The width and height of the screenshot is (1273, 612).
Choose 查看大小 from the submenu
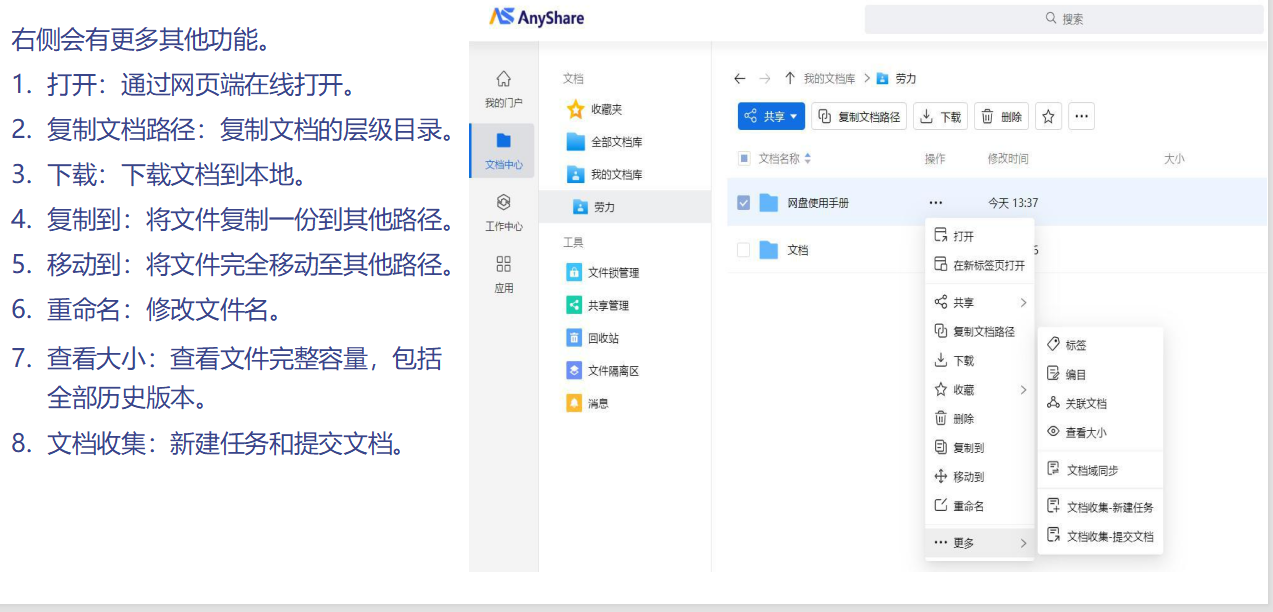click(1085, 433)
